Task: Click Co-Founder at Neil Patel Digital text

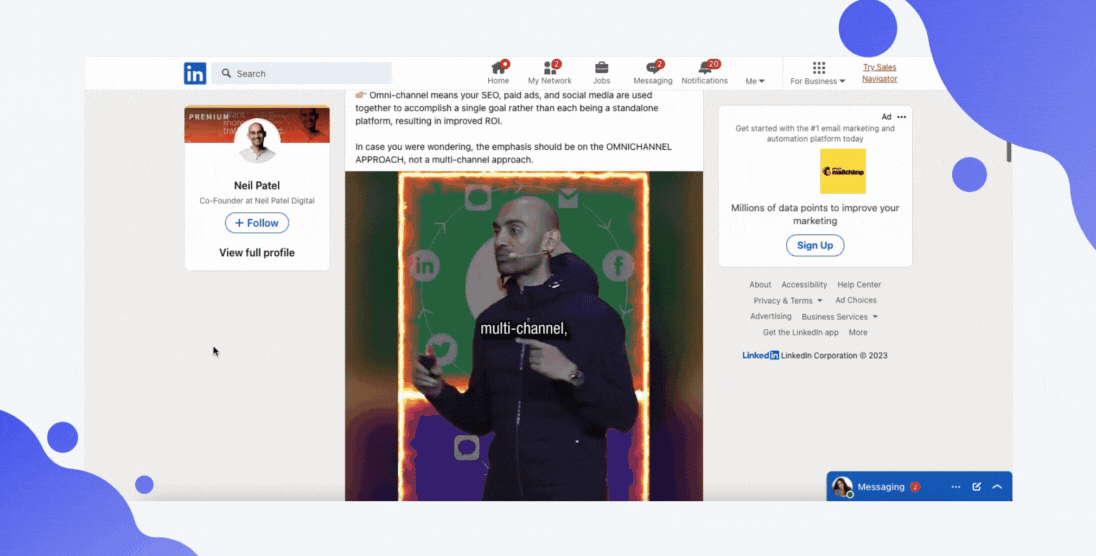Action: [257, 201]
